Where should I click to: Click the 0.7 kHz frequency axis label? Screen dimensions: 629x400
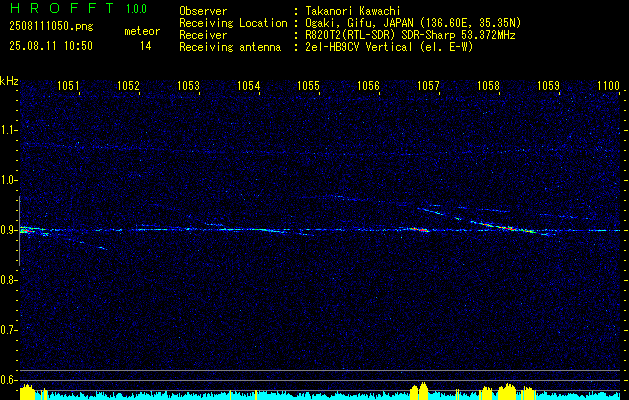tap(9, 330)
